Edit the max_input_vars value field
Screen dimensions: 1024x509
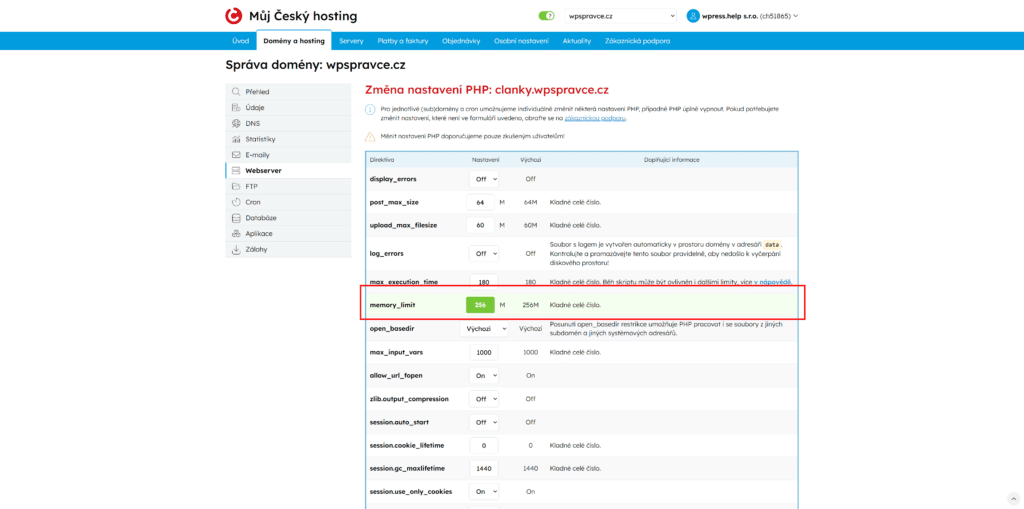[484, 352]
